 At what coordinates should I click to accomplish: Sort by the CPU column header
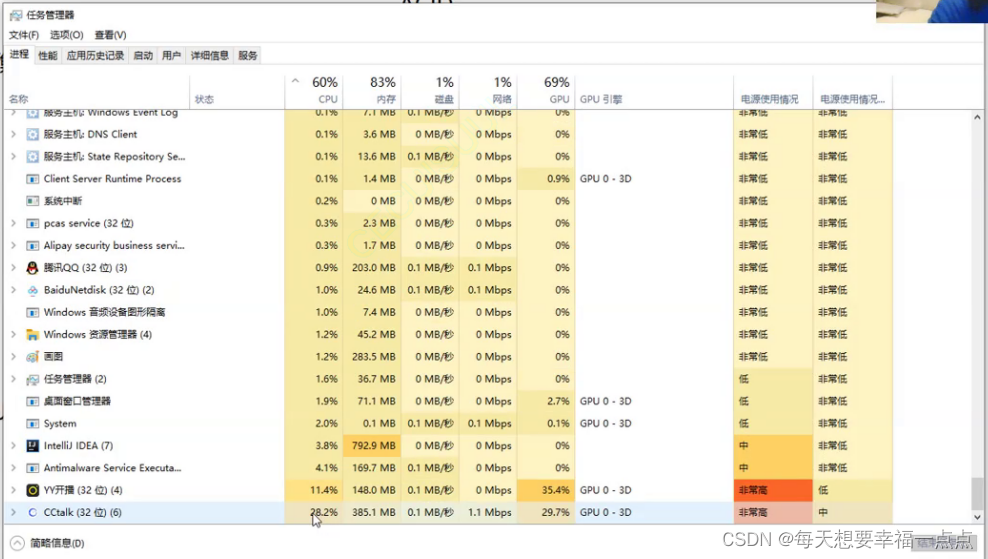(314, 91)
